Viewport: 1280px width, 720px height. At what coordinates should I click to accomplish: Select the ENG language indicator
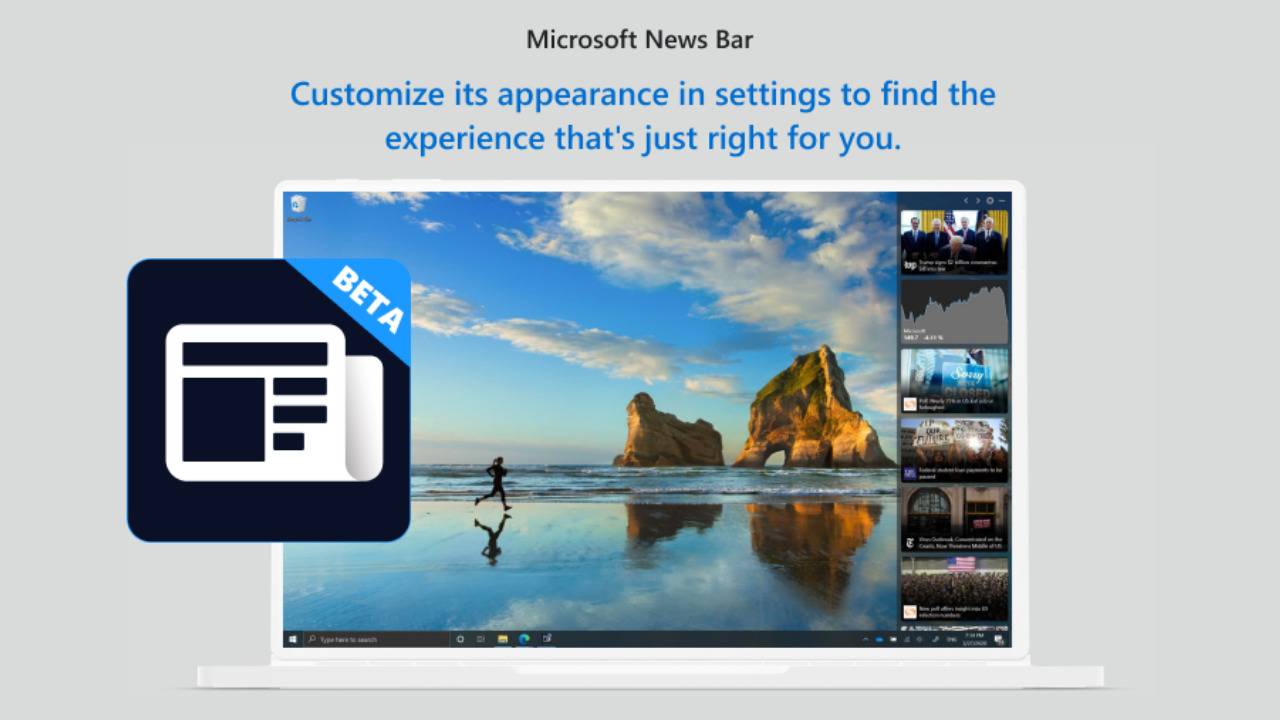tap(950, 637)
